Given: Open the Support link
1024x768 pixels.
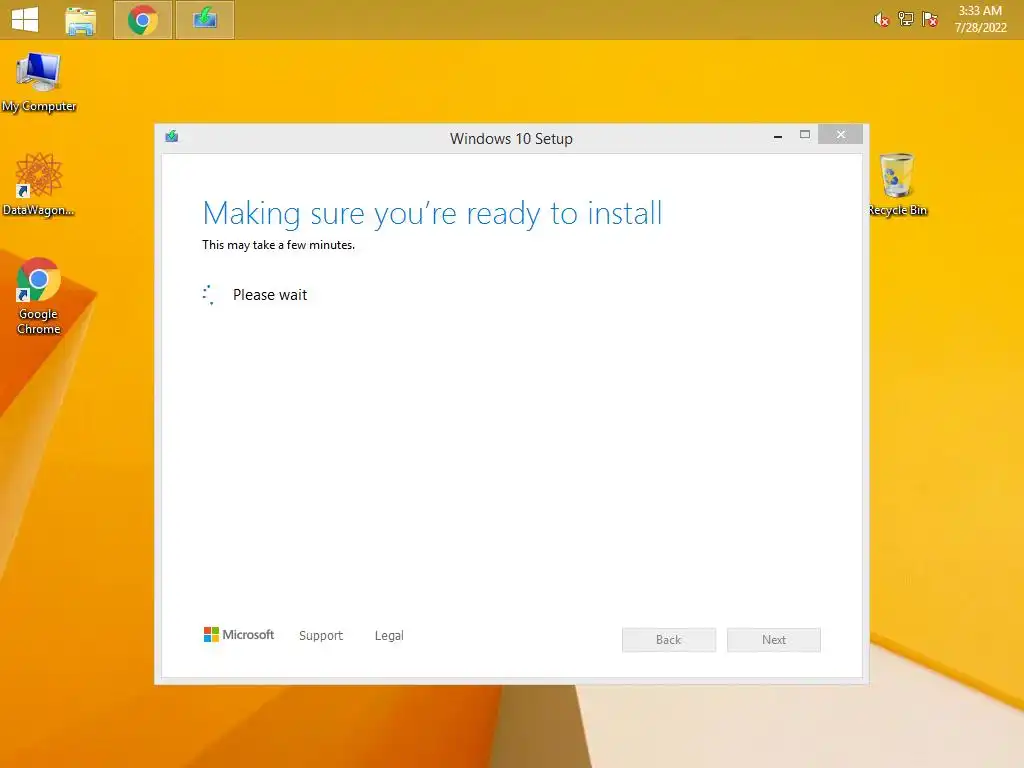Looking at the screenshot, I should coord(321,635).
